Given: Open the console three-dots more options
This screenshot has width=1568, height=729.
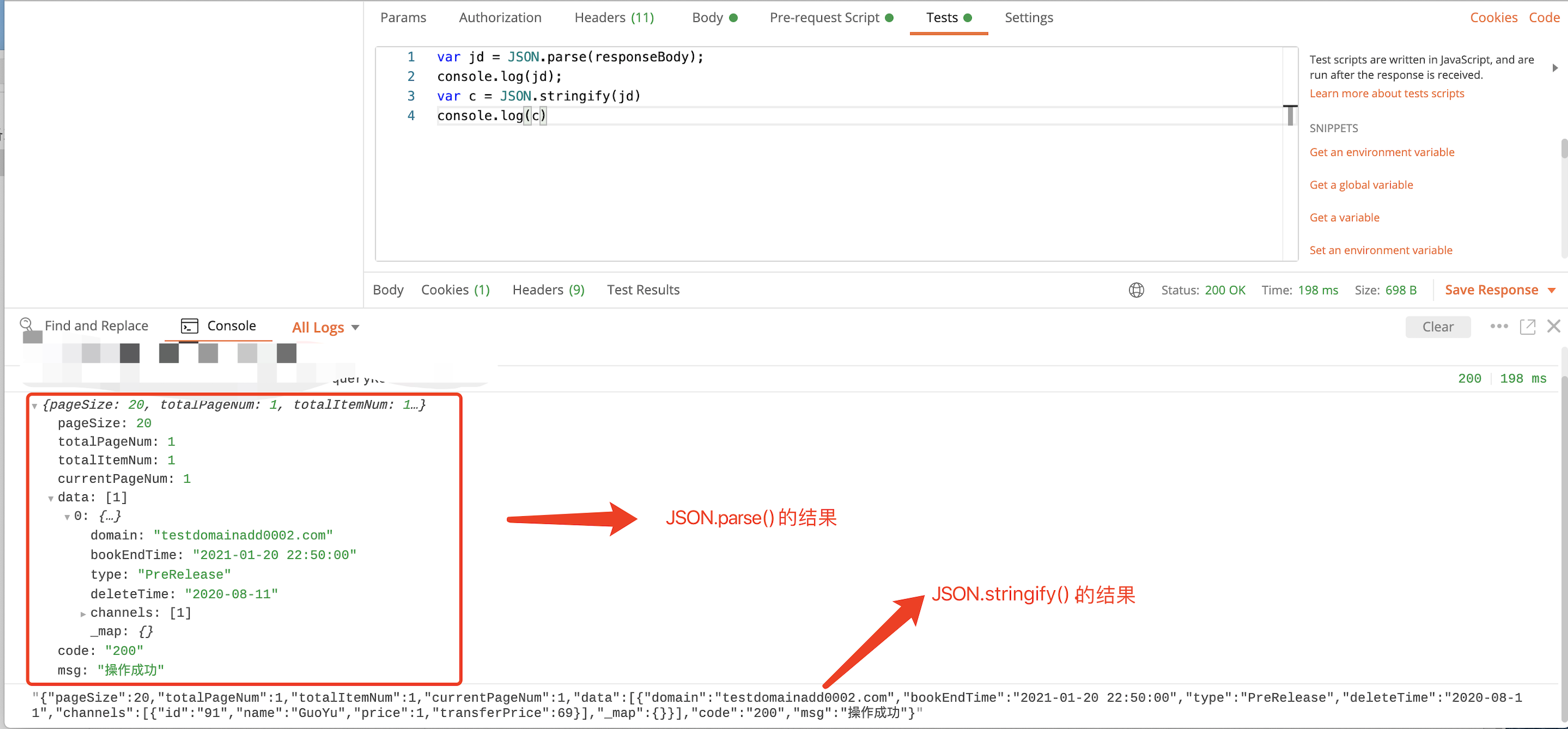Looking at the screenshot, I should tap(1499, 326).
